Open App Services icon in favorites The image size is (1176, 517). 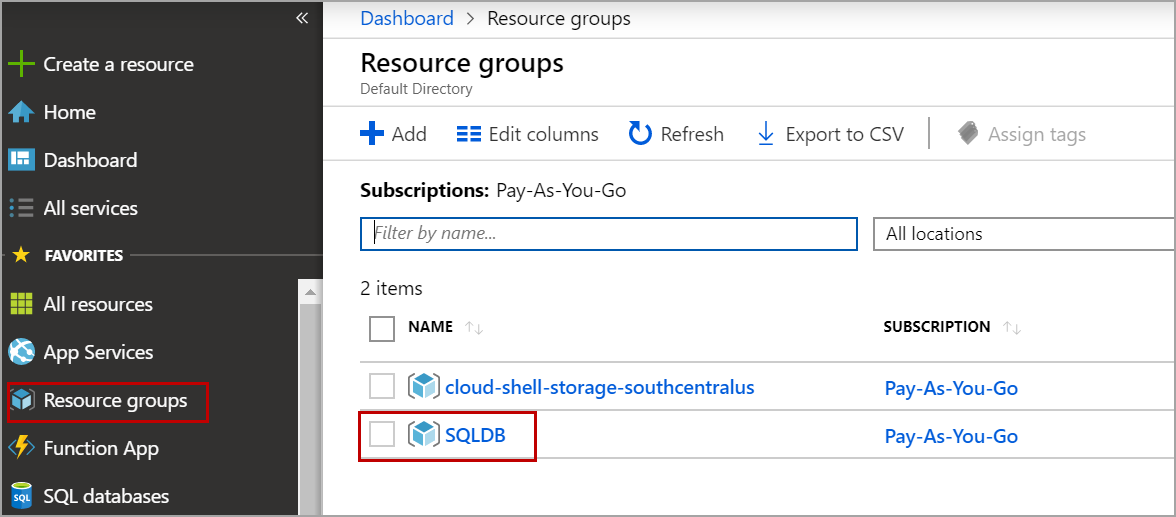pyautogui.click(x=21, y=352)
